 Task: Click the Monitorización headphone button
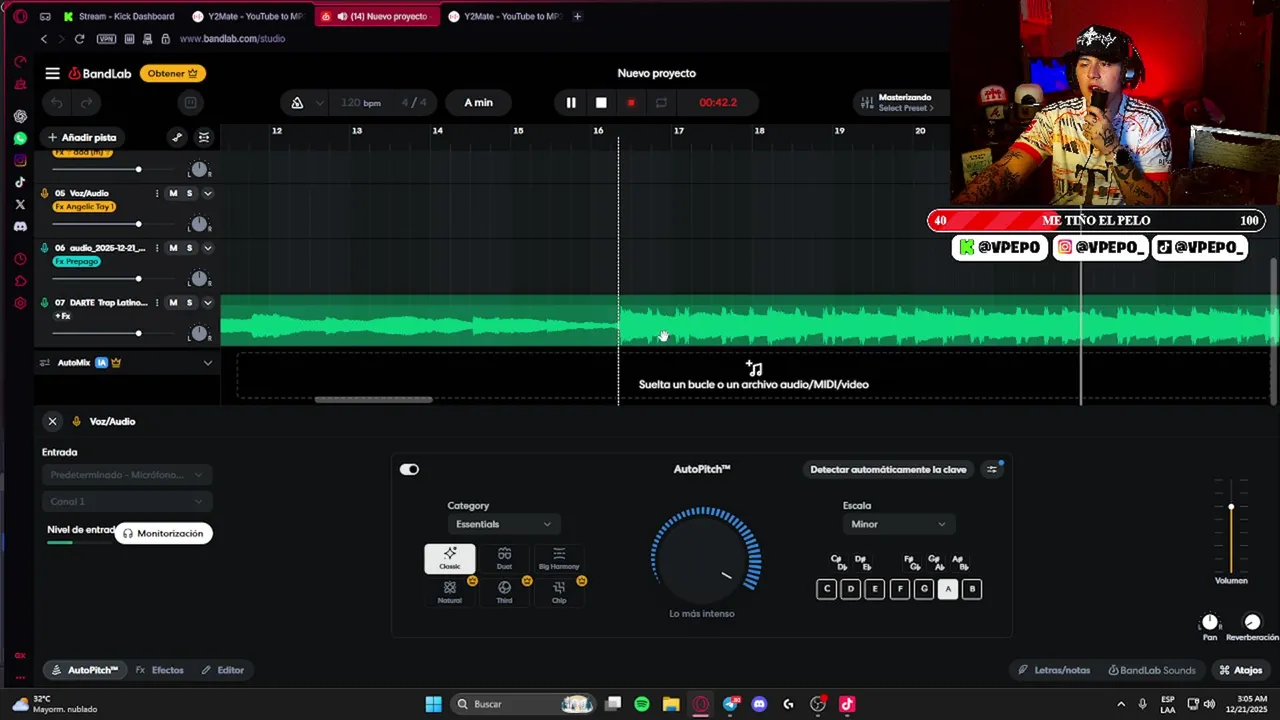163,533
